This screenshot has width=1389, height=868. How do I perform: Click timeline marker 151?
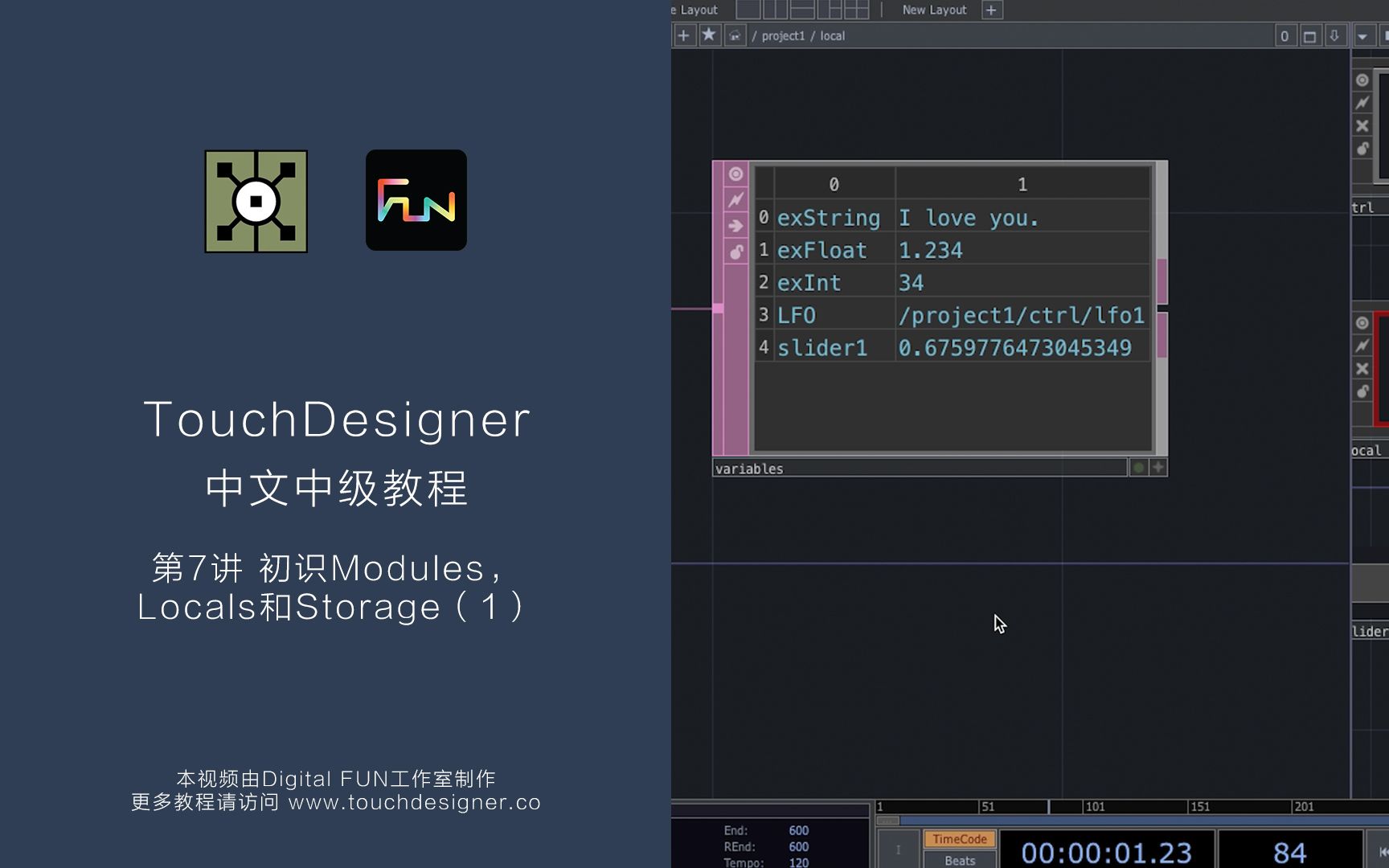coord(1200,807)
